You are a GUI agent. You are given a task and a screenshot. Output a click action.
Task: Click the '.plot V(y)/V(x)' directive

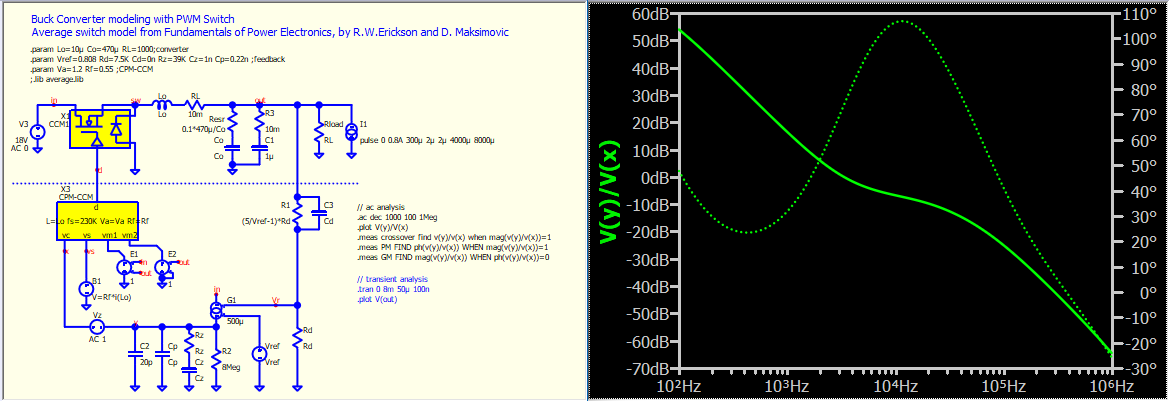[382, 225]
